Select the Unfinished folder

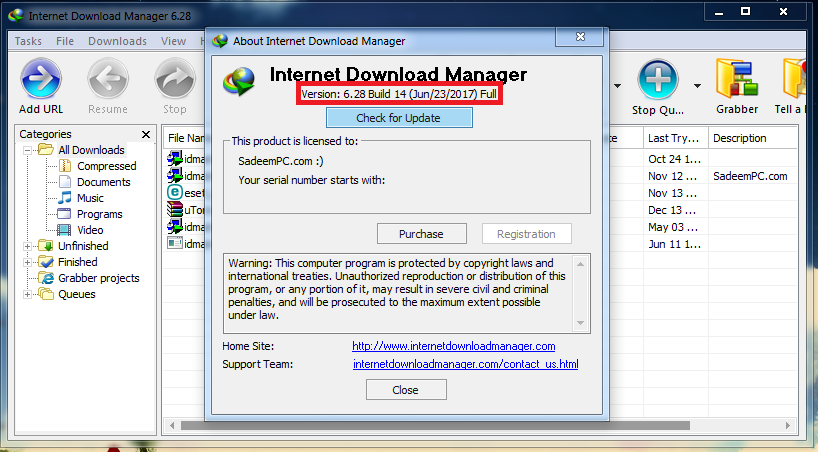(x=82, y=246)
